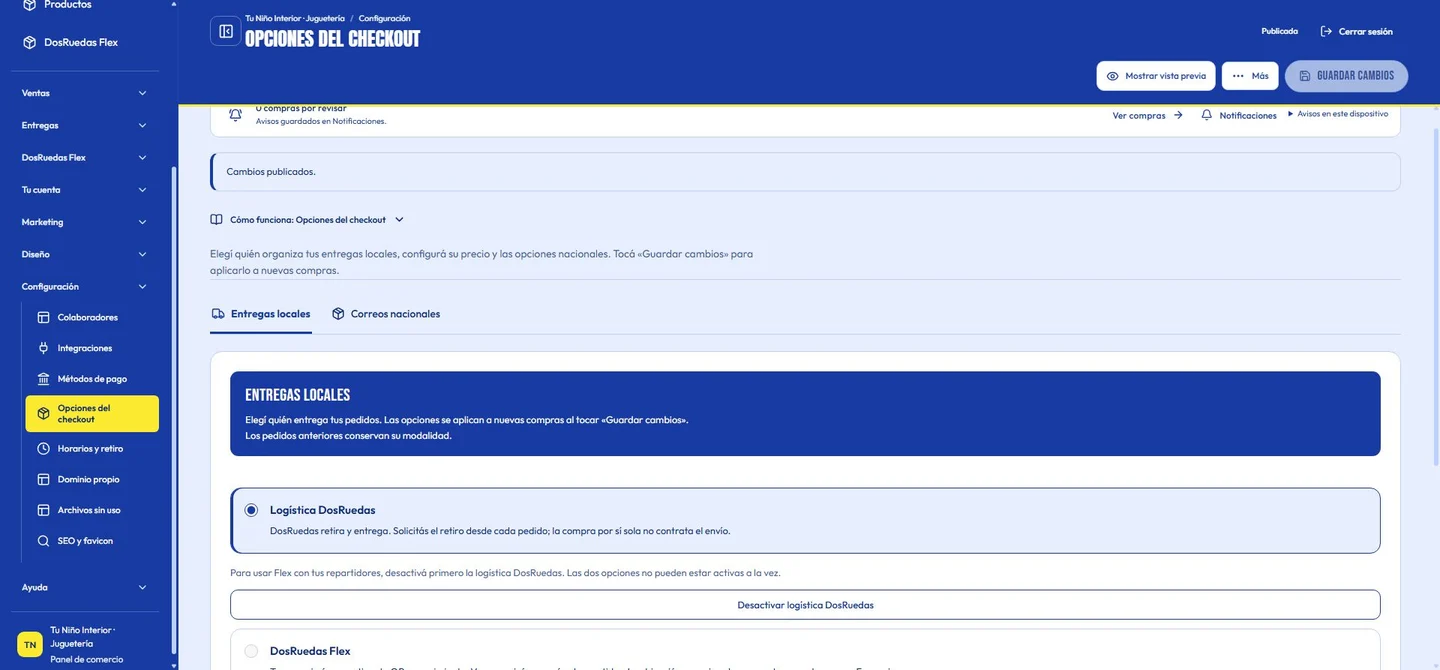The width and height of the screenshot is (1440, 670).
Task: Click Tu Niño Interior · Juguetería breadcrumb
Action: coord(295,18)
